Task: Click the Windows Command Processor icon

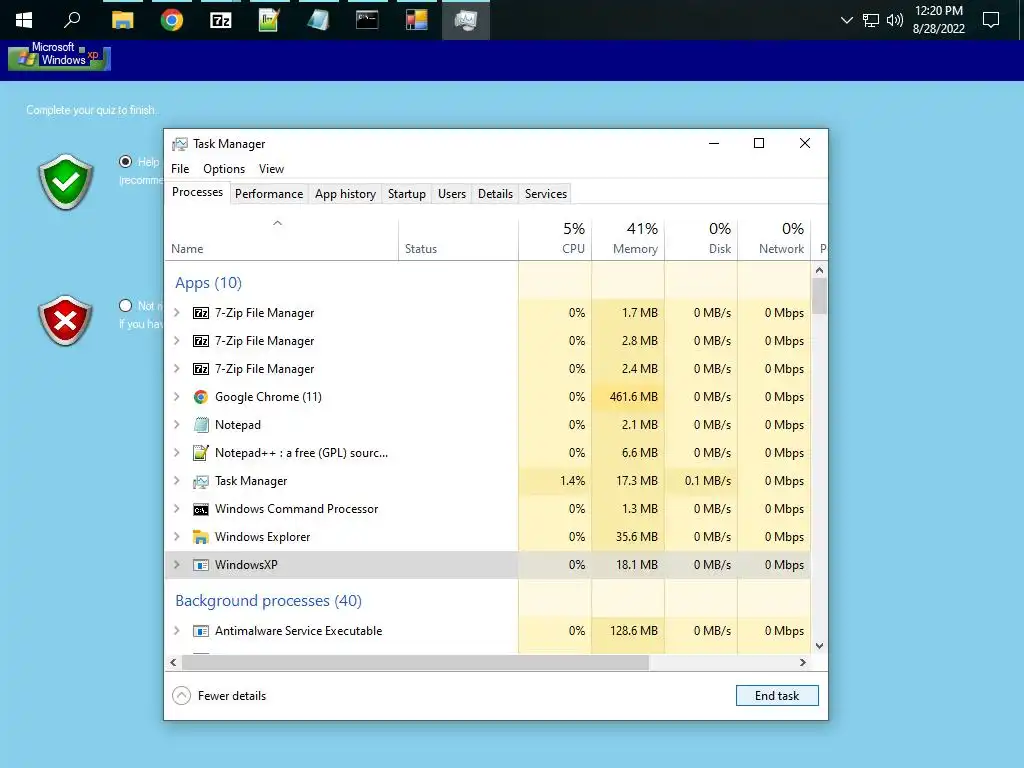Action: tap(201, 509)
